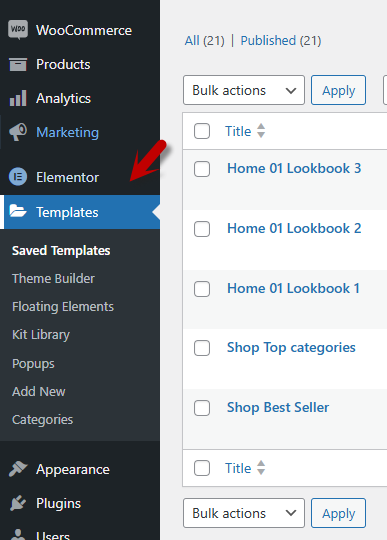
Task: Click the Marketing megaphone icon
Action: (18, 132)
